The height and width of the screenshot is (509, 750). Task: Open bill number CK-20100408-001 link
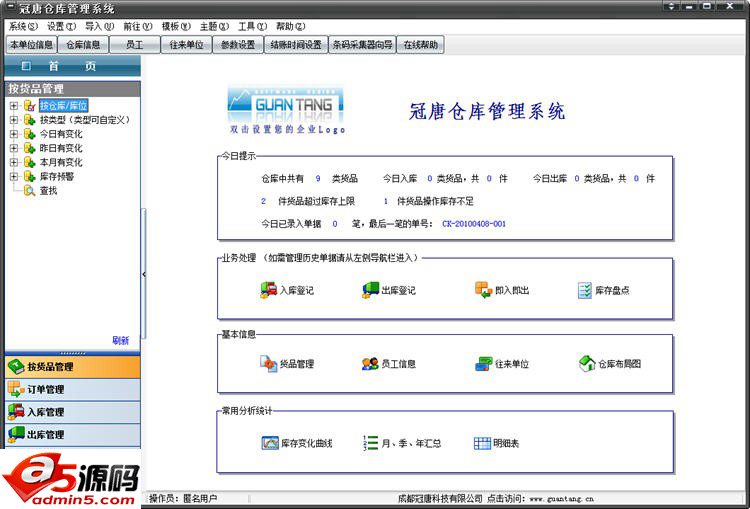pyautogui.click(x=474, y=224)
